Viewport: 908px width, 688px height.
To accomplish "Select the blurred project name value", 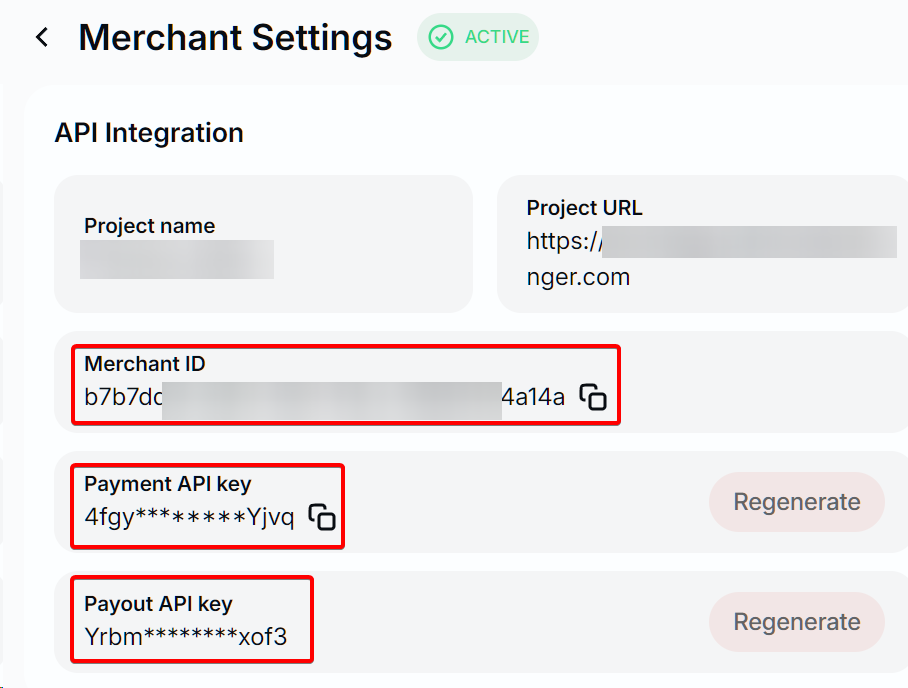I will 177,259.
